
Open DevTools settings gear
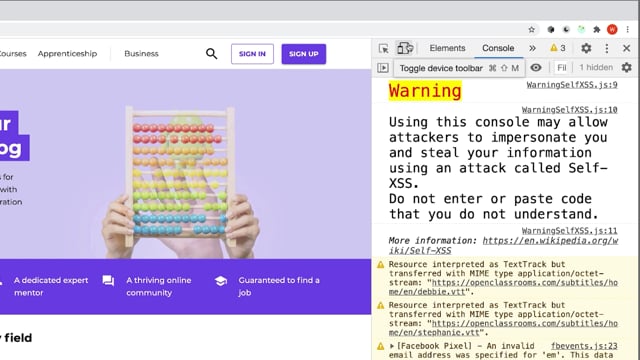586,48
